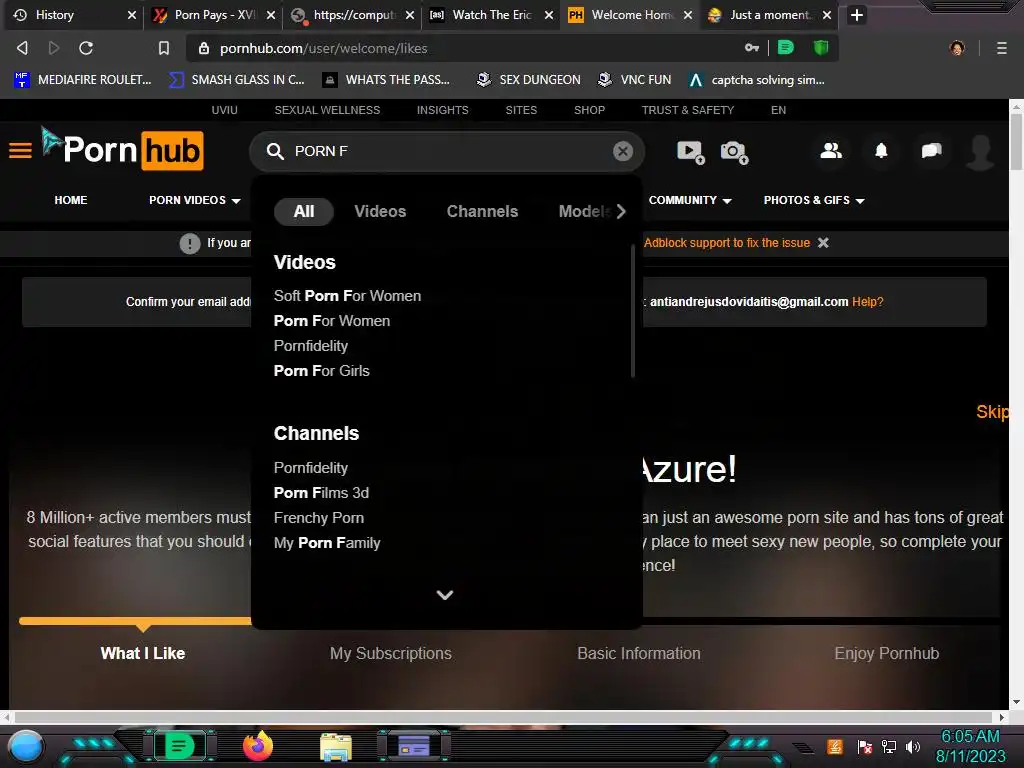Open the EN language selector
Screen dimensions: 1024x768
pos(778,110)
